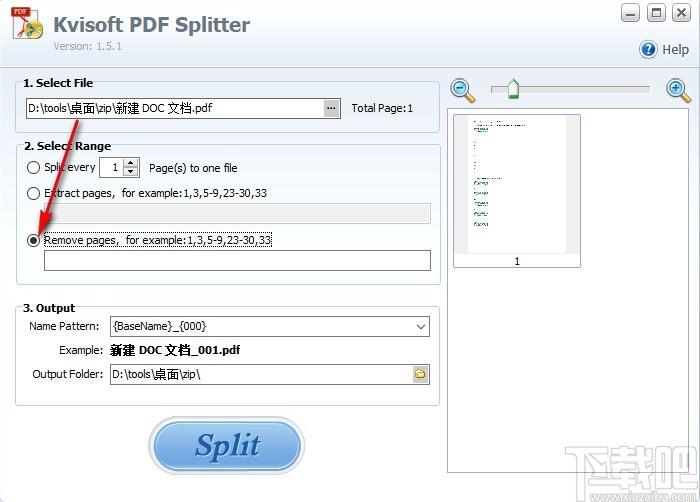Maximize the PDF Splitter window
Image resolution: width=700 pixels, height=502 pixels.
point(656,13)
